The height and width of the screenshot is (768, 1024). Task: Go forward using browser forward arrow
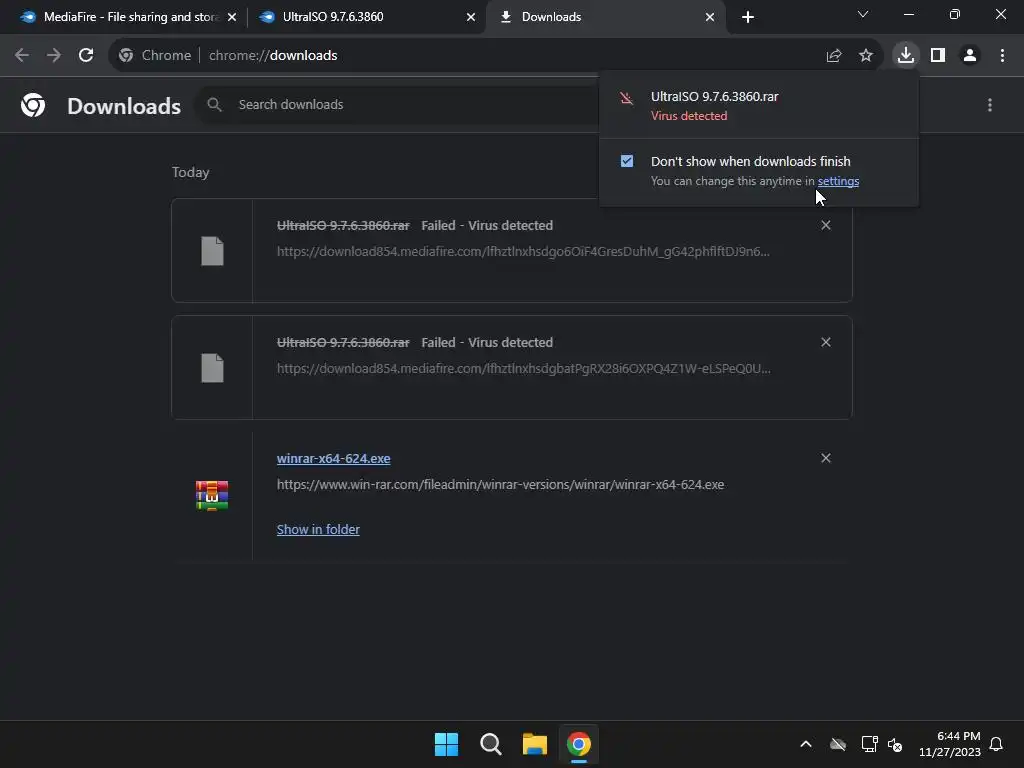point(54,56)
